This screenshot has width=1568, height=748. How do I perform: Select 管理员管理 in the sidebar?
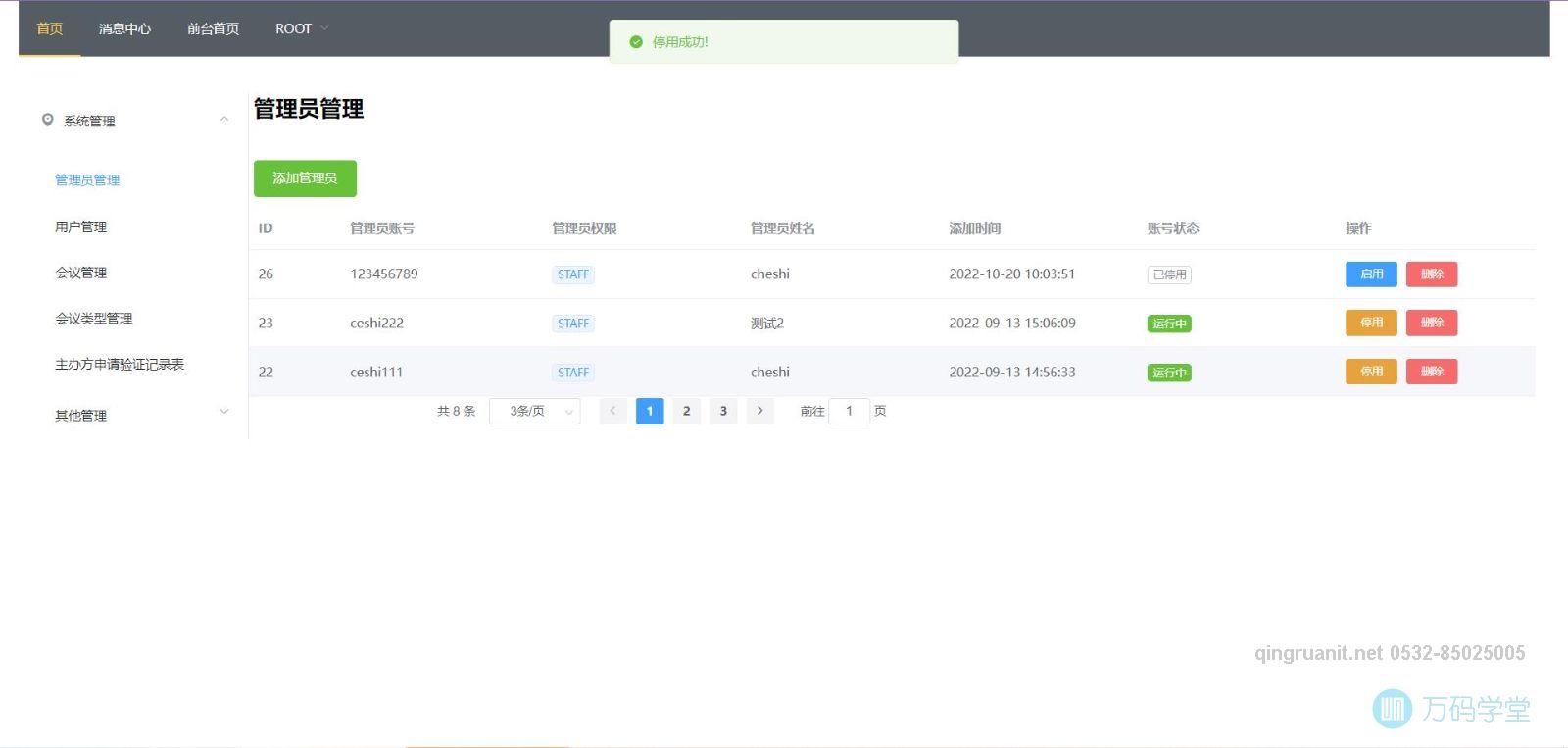pyautogui.click(x=87, y=179)
